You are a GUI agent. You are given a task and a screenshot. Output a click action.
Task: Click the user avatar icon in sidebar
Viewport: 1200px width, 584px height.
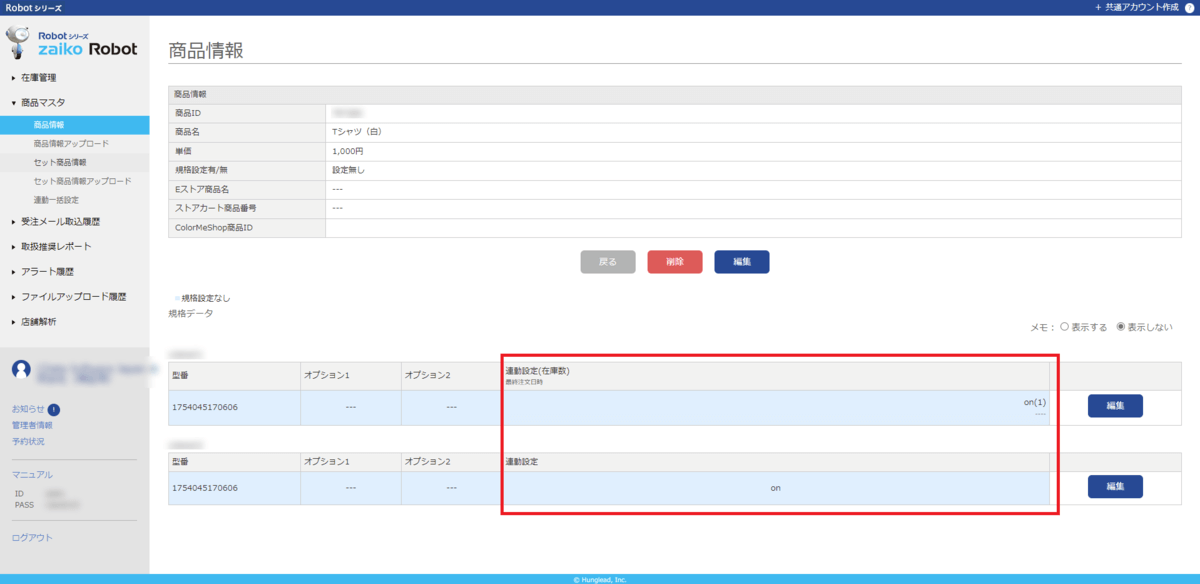(x=21, y=369)
